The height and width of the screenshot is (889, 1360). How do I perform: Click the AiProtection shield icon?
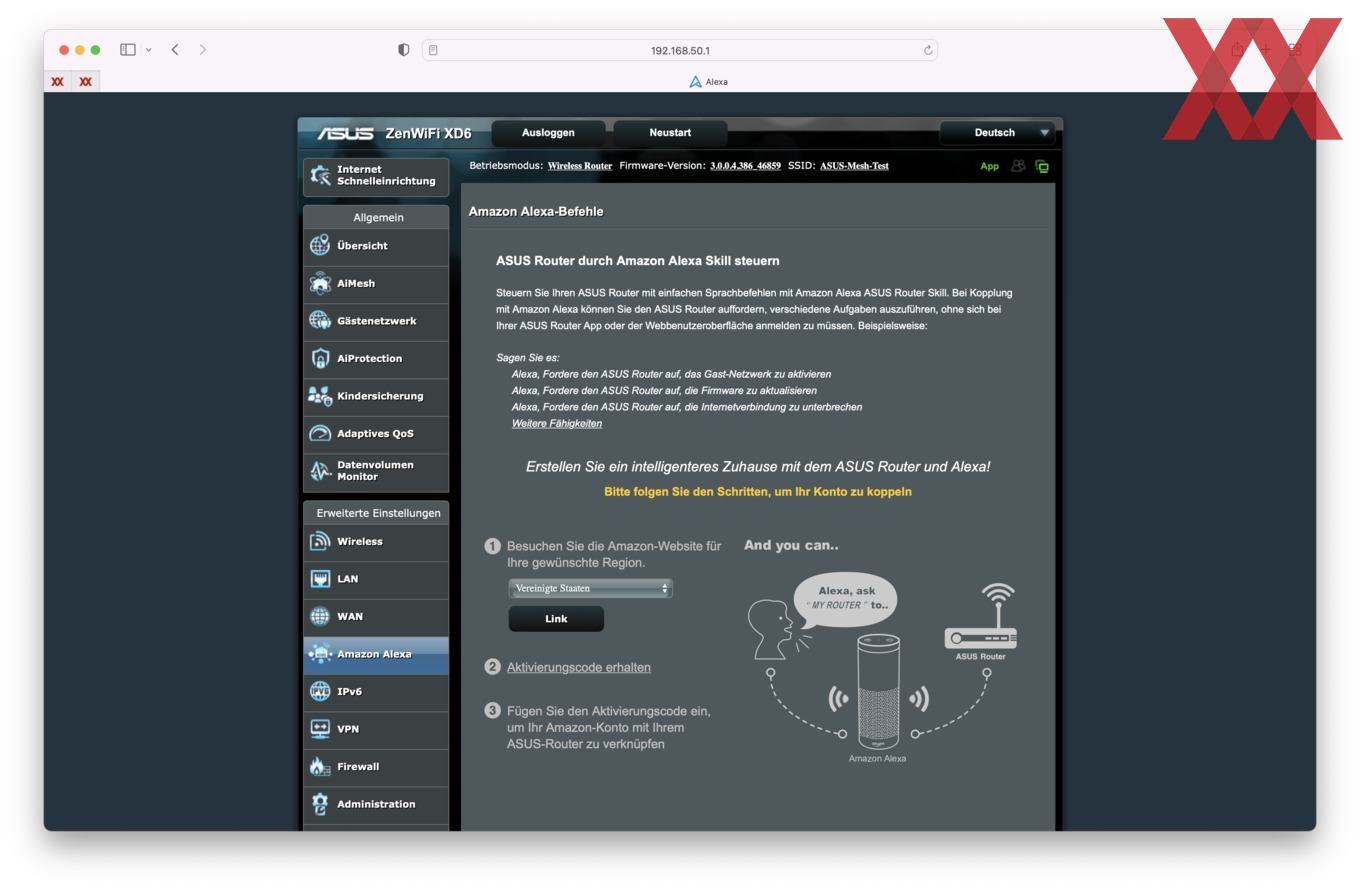coord(320,358)
